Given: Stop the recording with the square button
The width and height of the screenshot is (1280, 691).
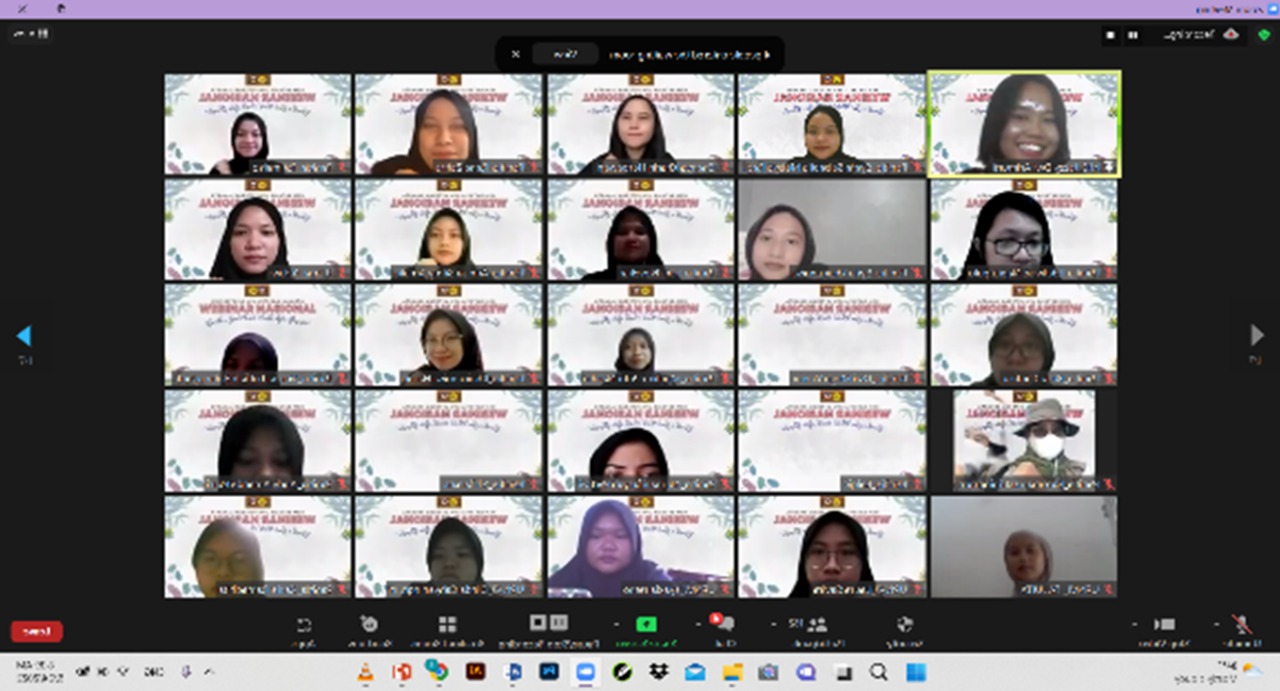Looking at the screenshot, I should click(1111, 35).
